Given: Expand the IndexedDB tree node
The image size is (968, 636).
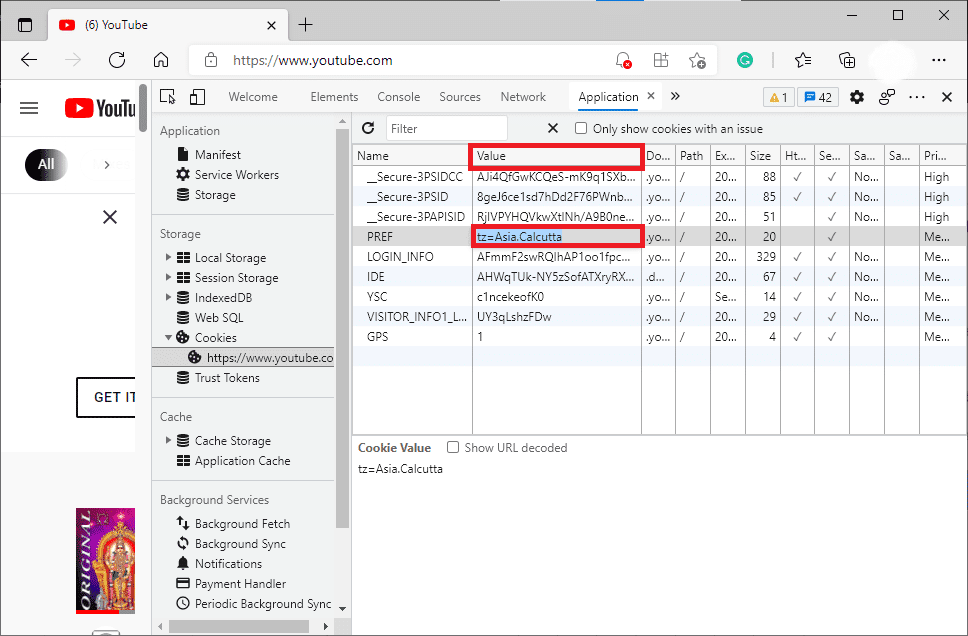Looking at the screenshot, I should point(168,297).
